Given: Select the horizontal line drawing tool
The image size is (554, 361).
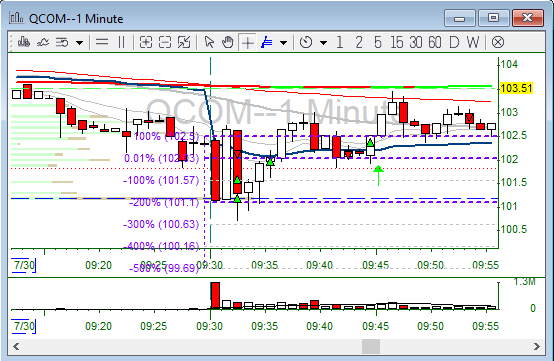Looking at the screenshot, I should (x=102, y=42).
